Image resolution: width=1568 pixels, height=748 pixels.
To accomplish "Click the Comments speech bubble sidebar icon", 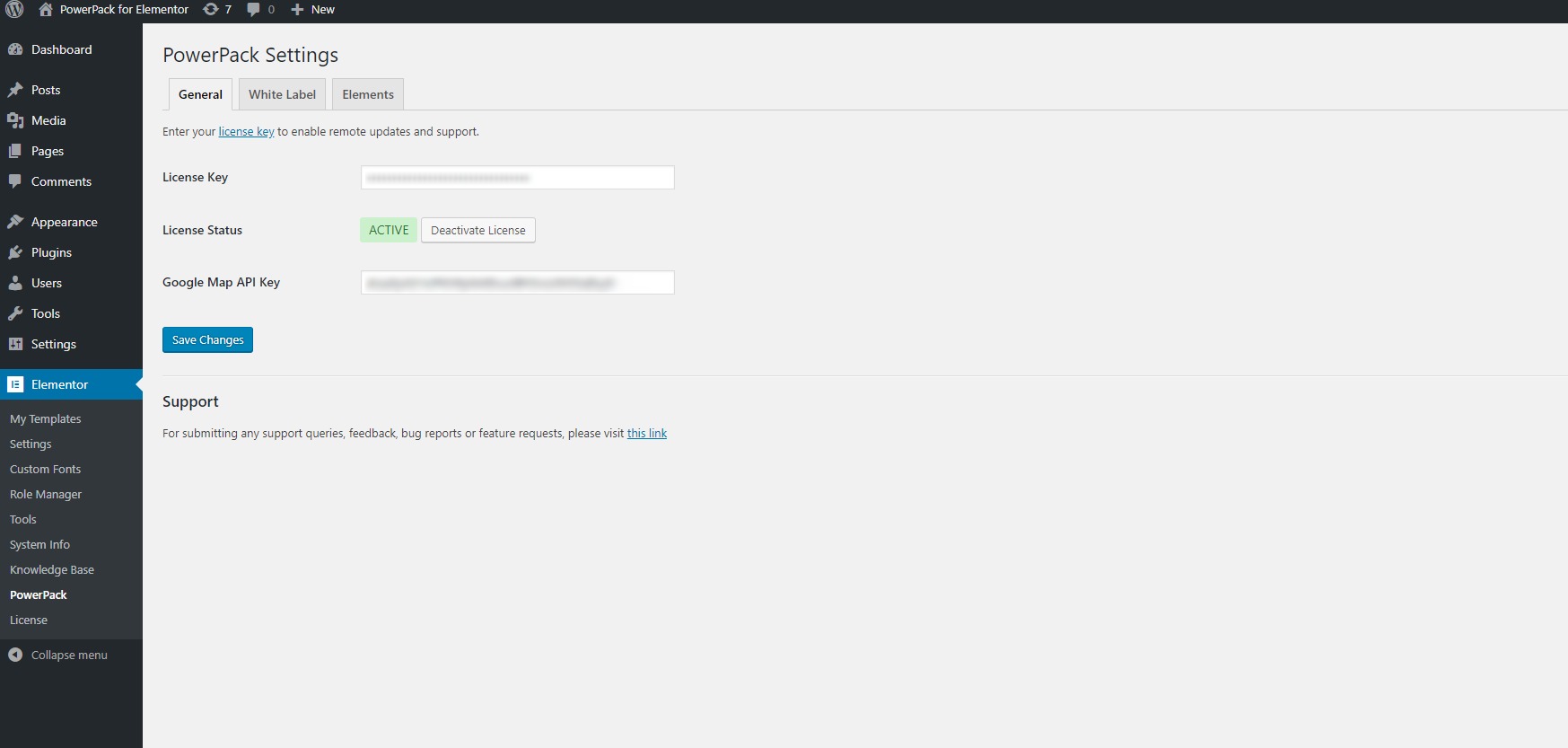I will 15,181.
